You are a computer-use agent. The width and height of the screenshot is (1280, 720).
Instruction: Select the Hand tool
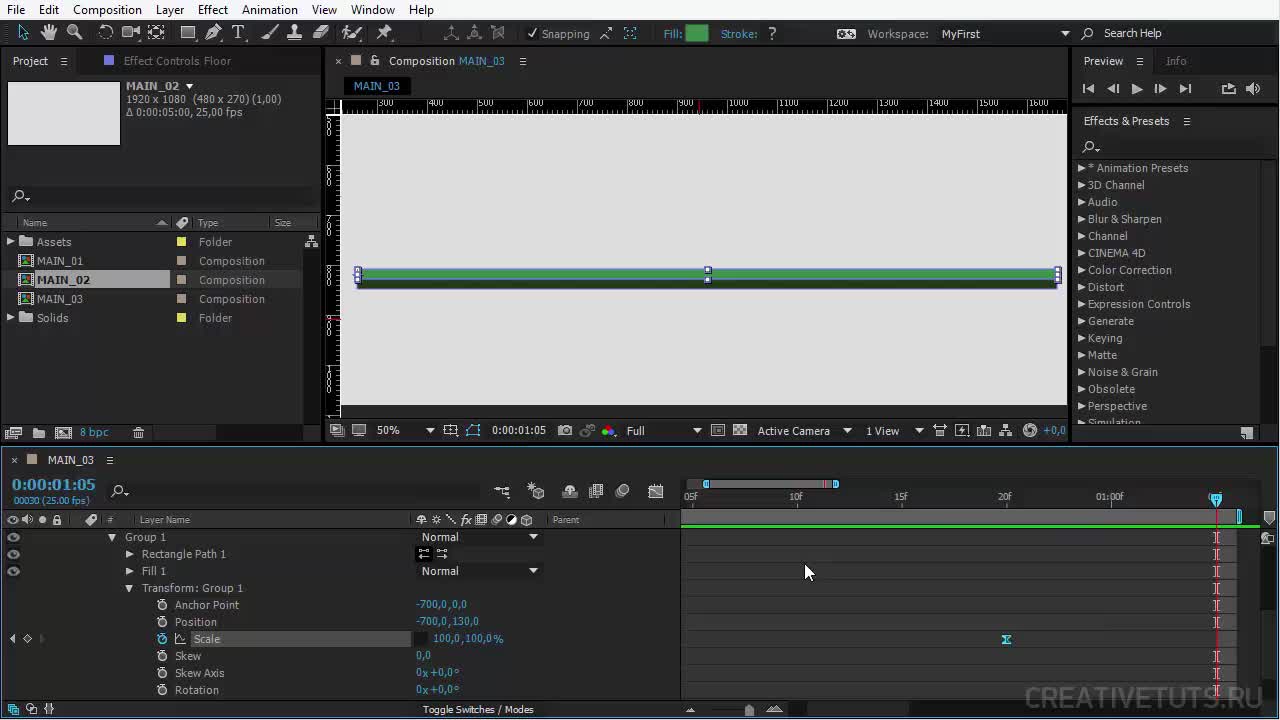point(48,33)
